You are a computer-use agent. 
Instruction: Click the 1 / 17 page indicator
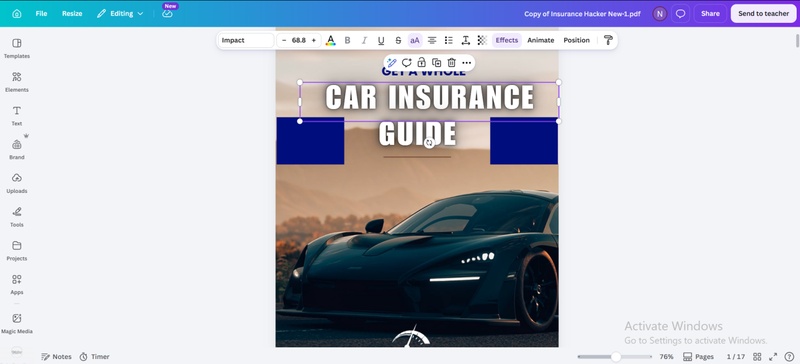tap(736, 357)
